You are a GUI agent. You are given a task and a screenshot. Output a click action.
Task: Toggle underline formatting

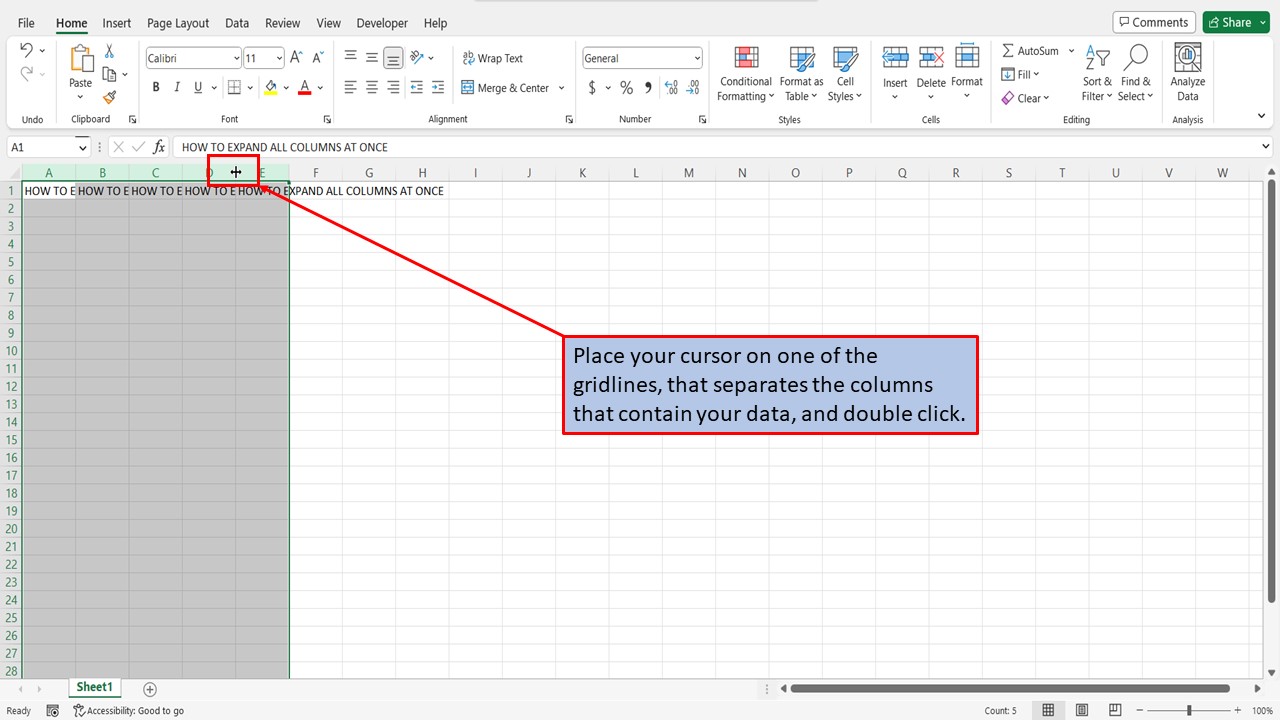197,87
